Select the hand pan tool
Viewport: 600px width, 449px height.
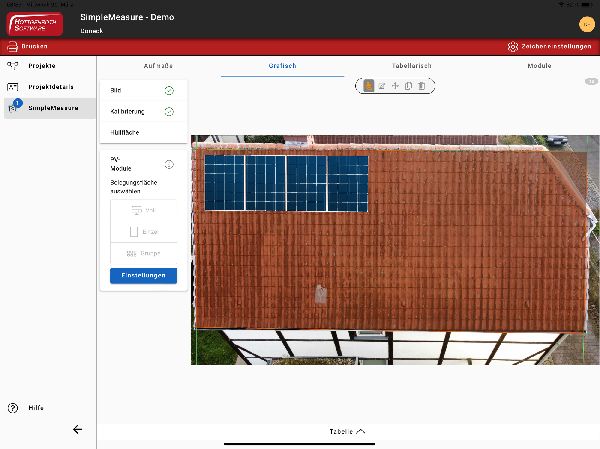(x=369, y=86)
